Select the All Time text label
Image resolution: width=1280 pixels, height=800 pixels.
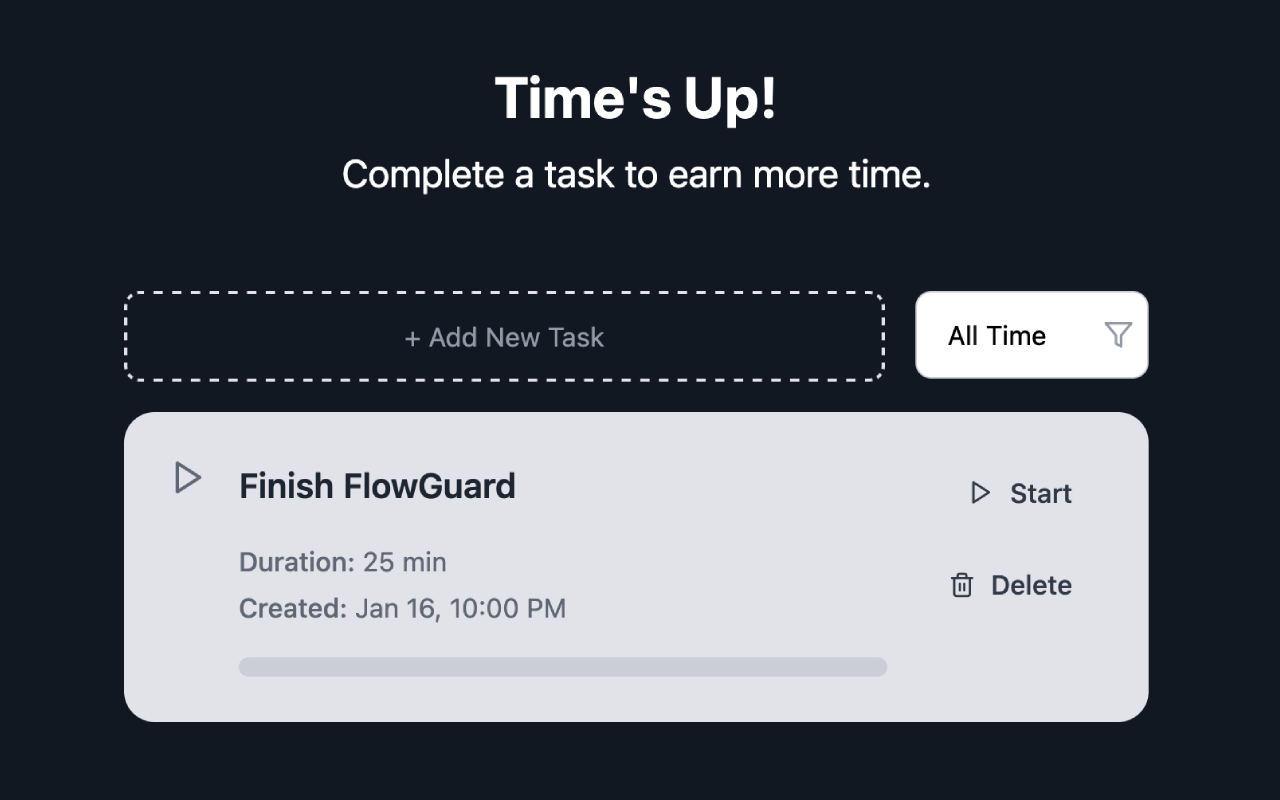pyautogui.click(x=996, y=336)
